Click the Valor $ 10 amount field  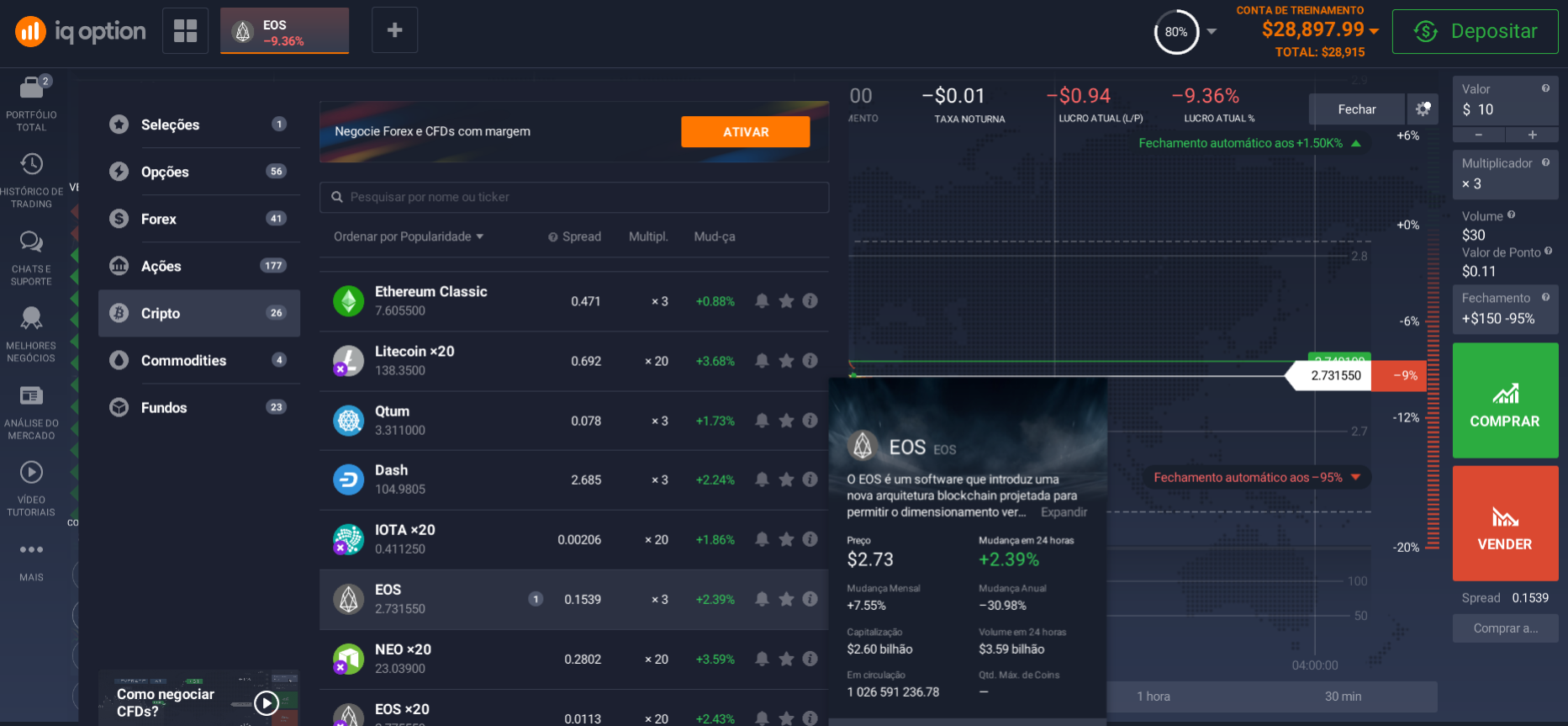pos(1505,100)
